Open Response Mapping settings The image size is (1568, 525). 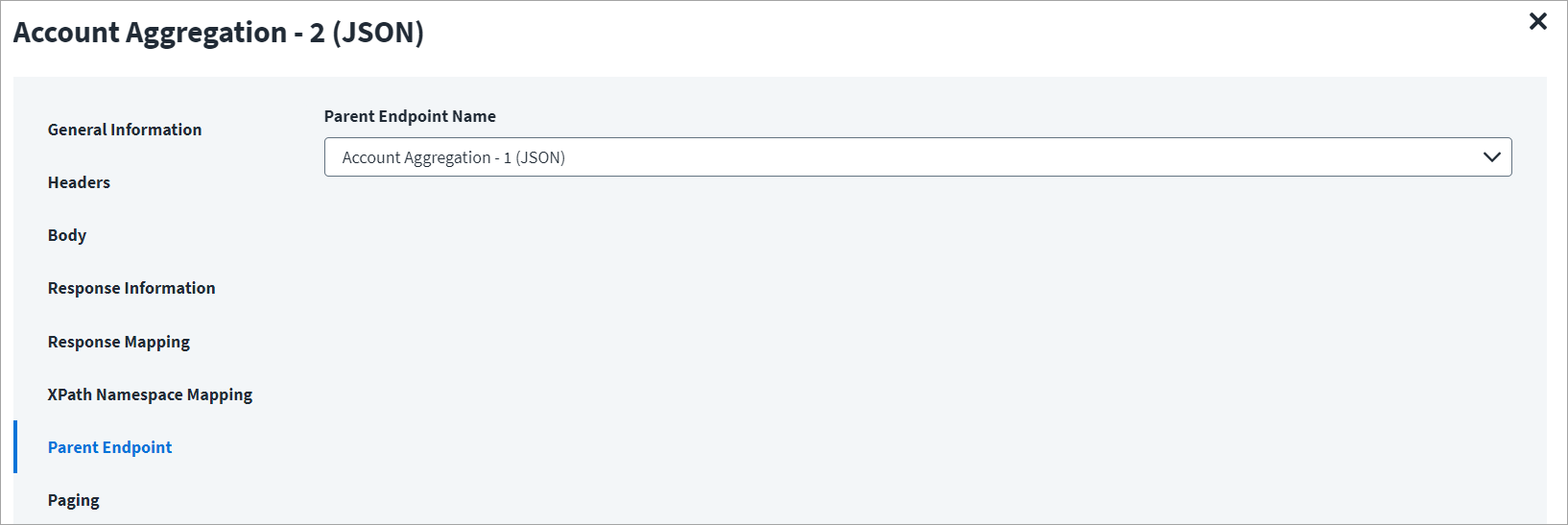pos(119,342)
